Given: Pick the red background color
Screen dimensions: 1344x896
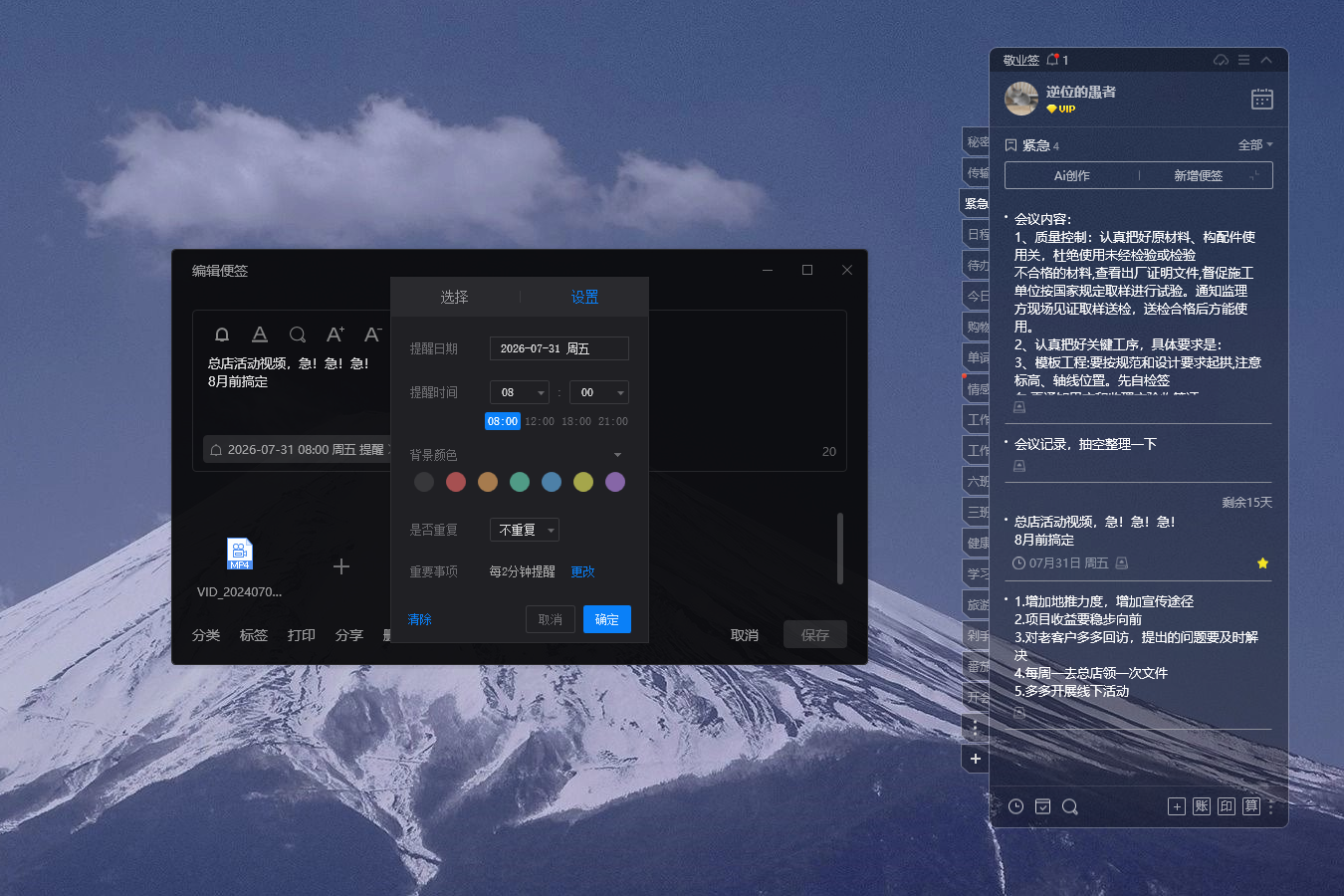Looking at the screenshot, I should pyautogui.click(x=456, y=482).
